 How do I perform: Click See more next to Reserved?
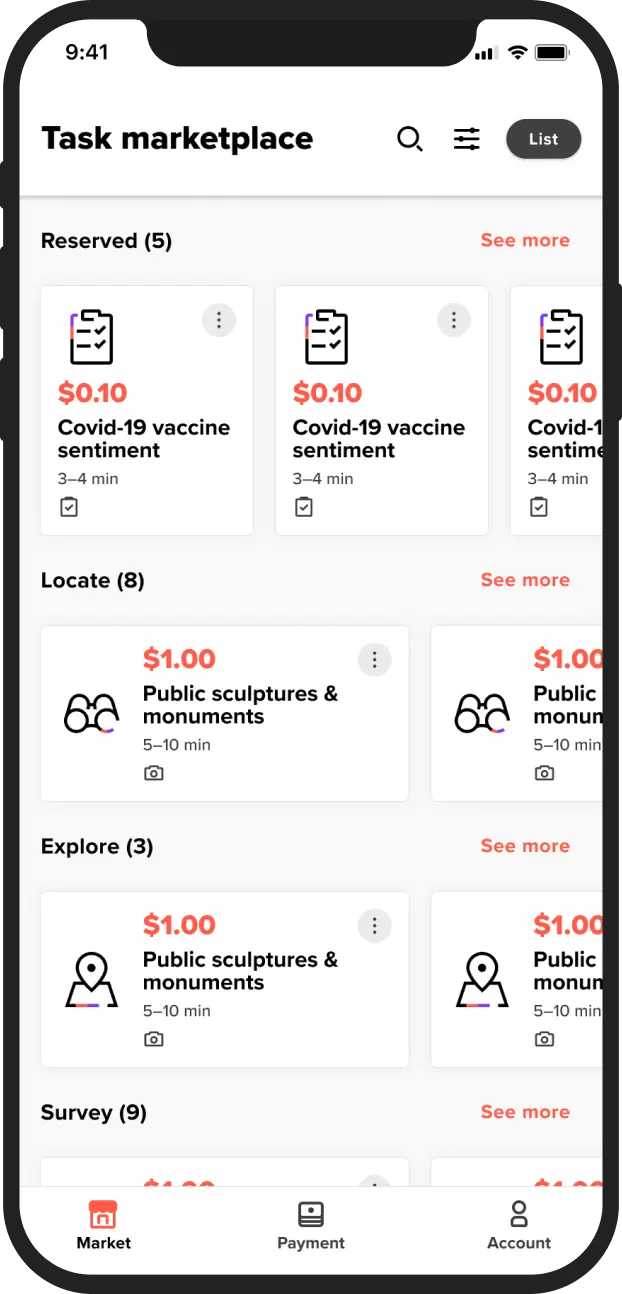pos(525,240)
